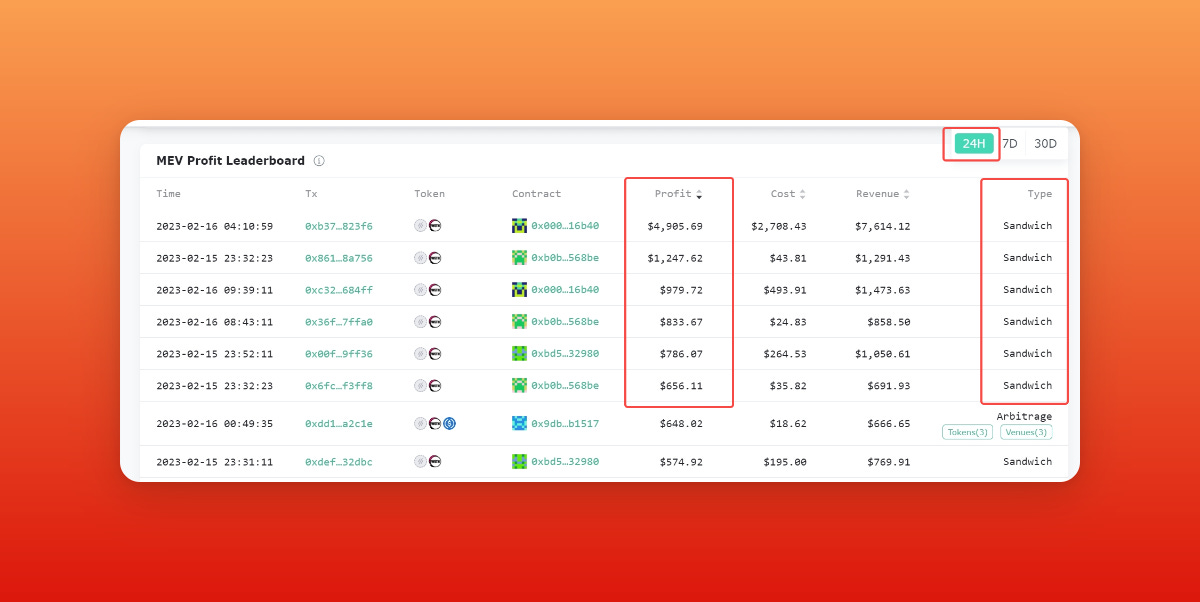Open contract 0xb0b…568be in the $1,247.62 row
This screenshot has width=1200, height=602.
565,258
